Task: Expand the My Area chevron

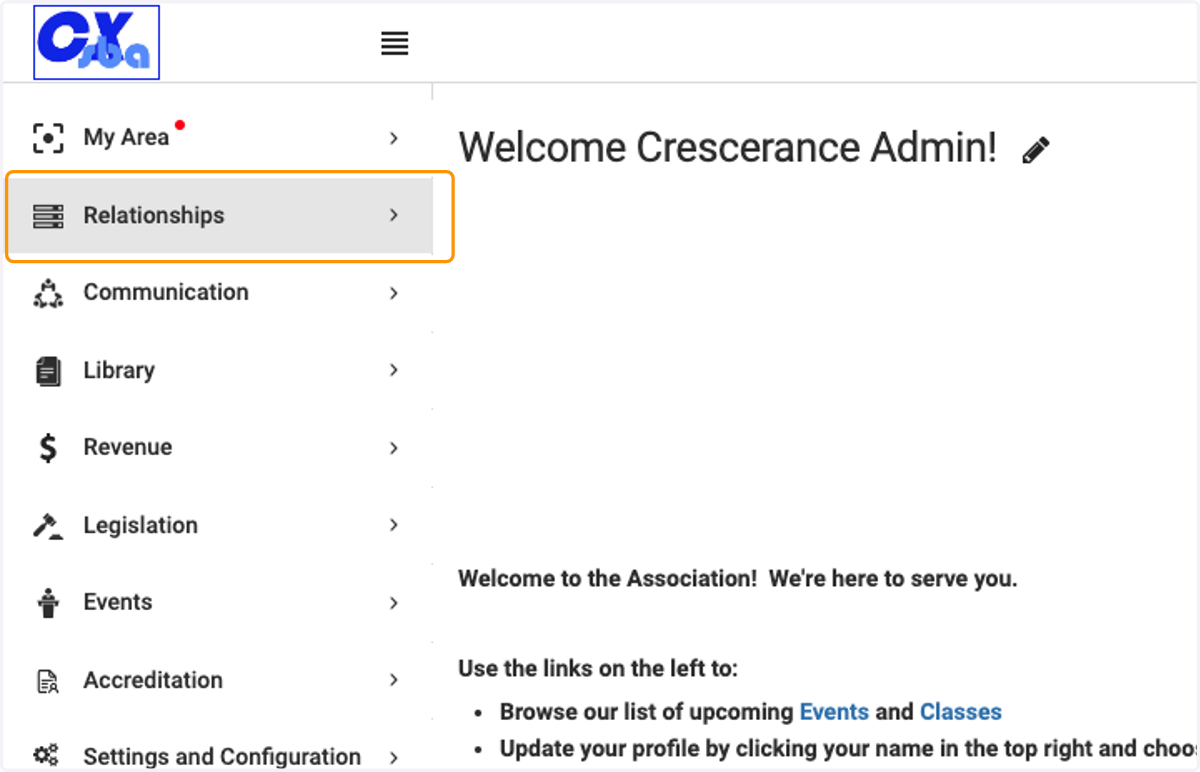Action: tap(394, 138)
